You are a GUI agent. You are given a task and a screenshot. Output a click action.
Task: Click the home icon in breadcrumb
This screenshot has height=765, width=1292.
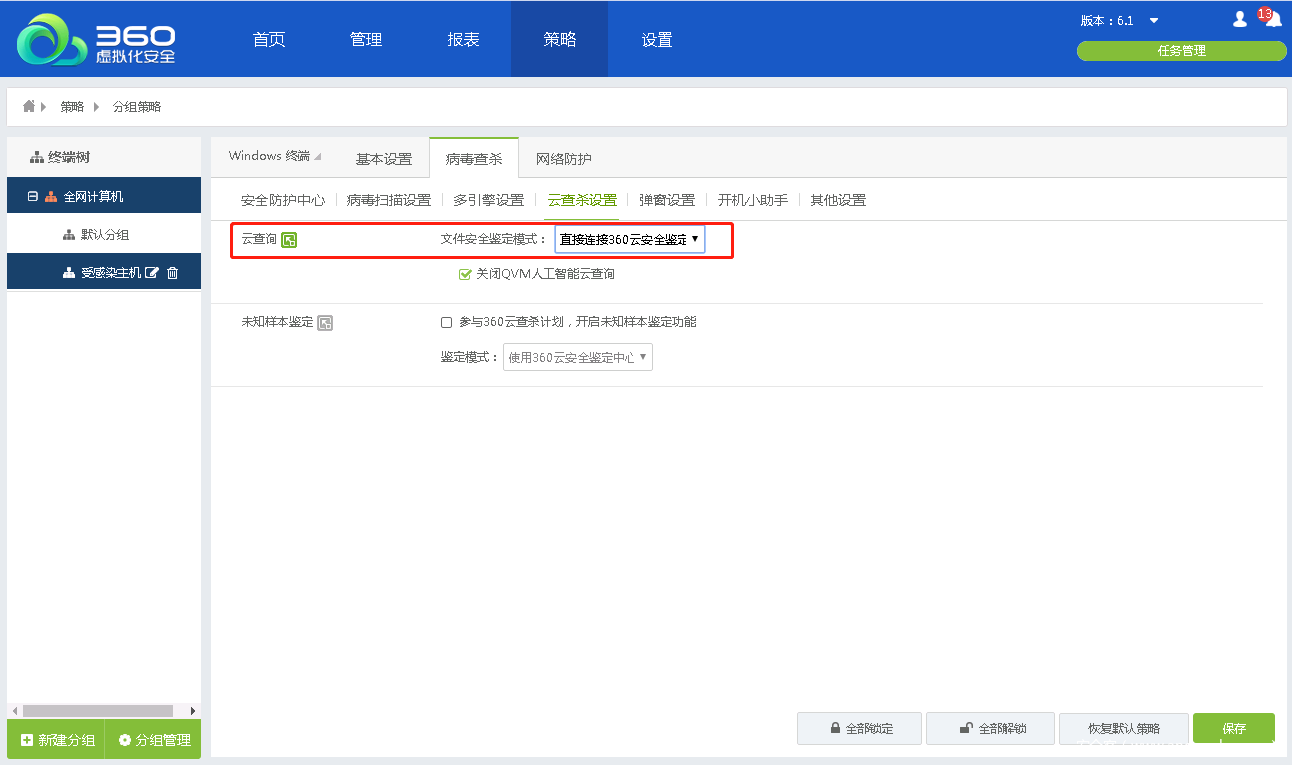pyautogui.click(x=29, y=106)
